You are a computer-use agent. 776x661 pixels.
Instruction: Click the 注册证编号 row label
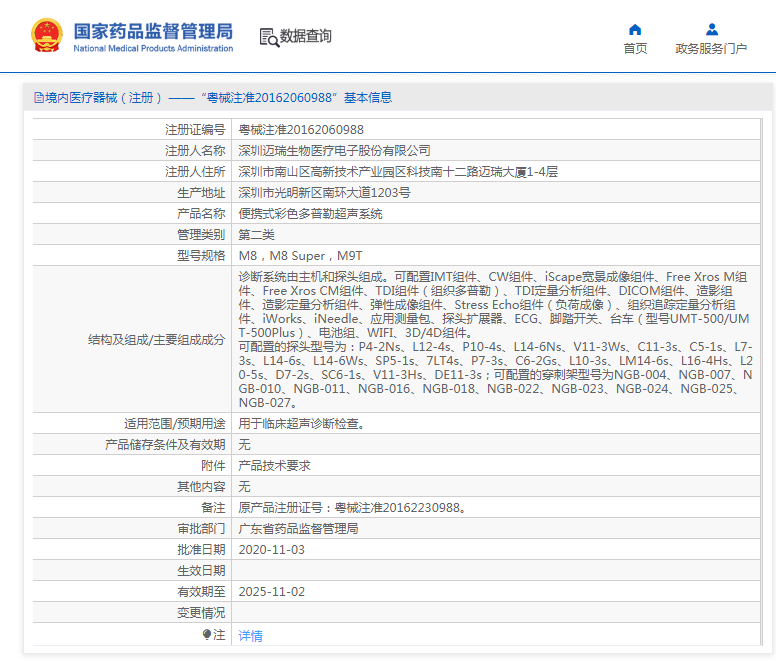[x=195, y=130]
